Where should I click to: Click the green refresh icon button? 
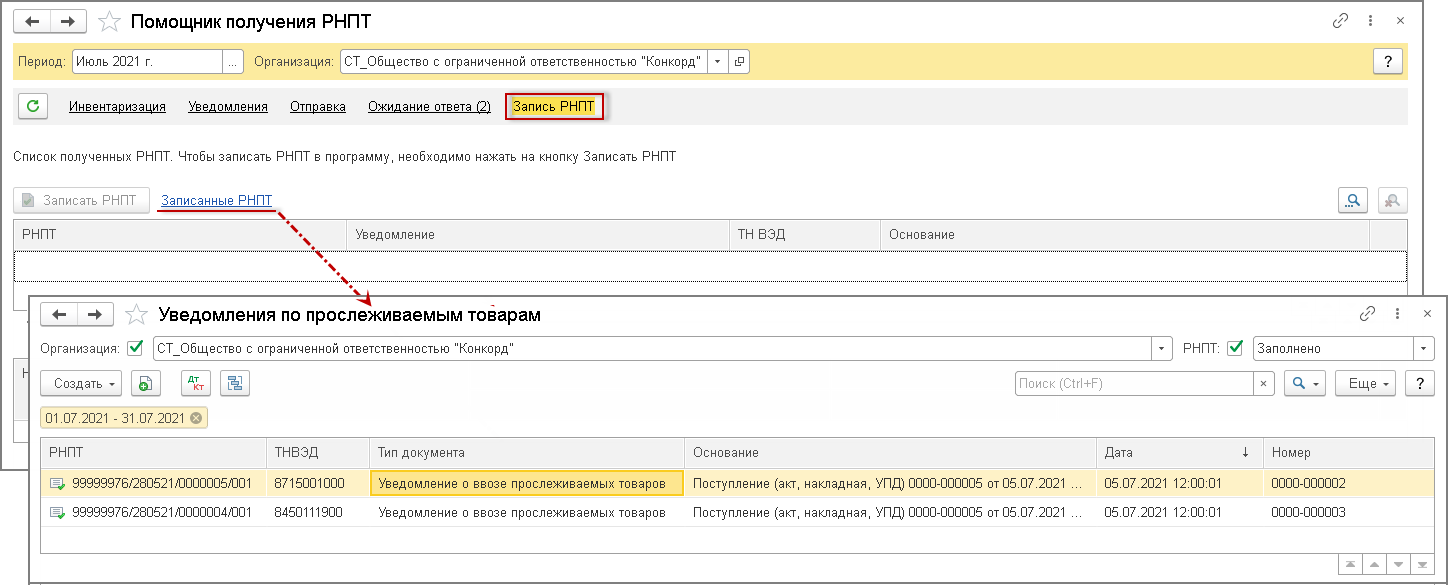pos(33,106)
